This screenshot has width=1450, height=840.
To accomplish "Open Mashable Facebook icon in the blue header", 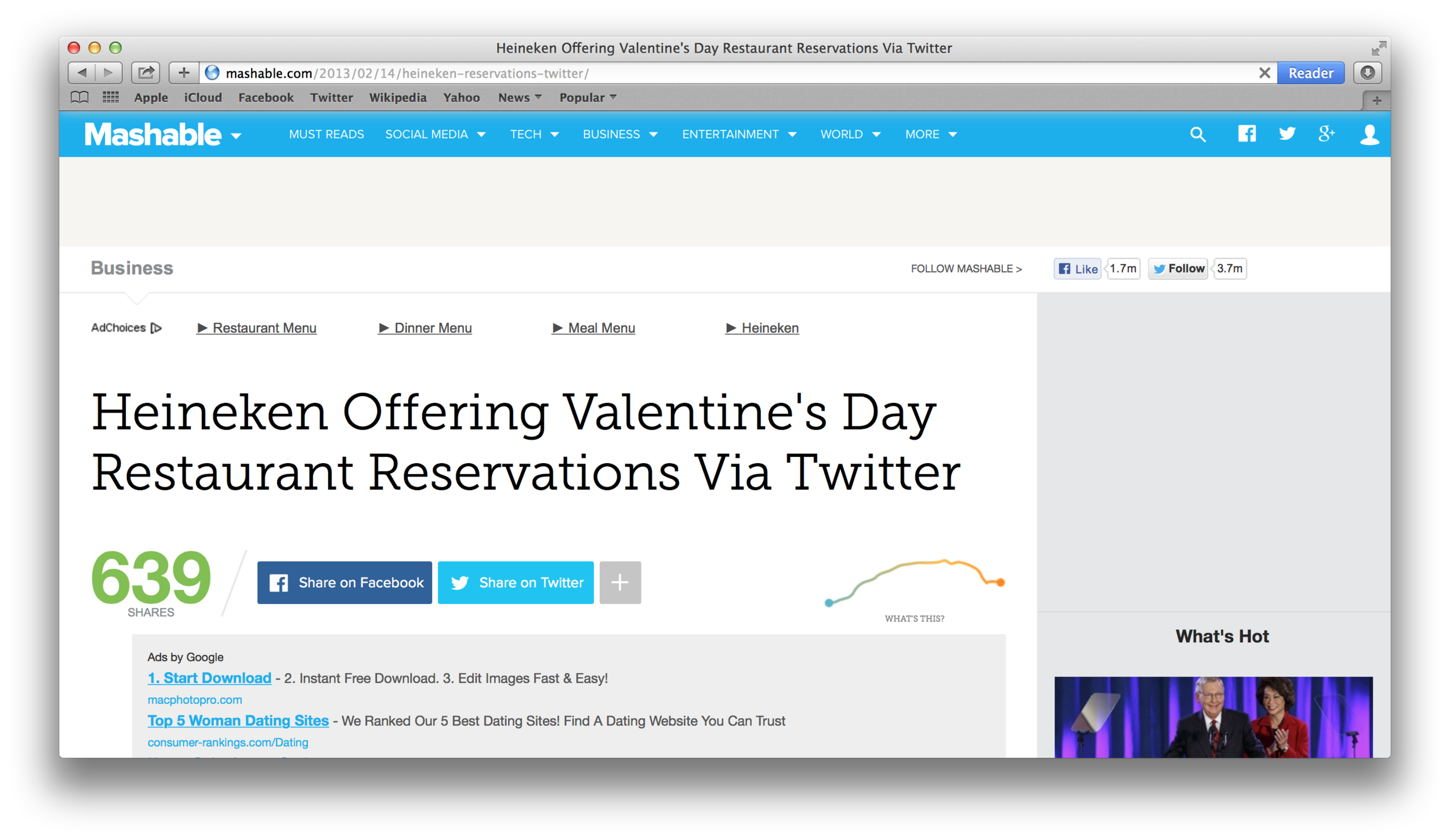I will click(x=1247, y=134).
